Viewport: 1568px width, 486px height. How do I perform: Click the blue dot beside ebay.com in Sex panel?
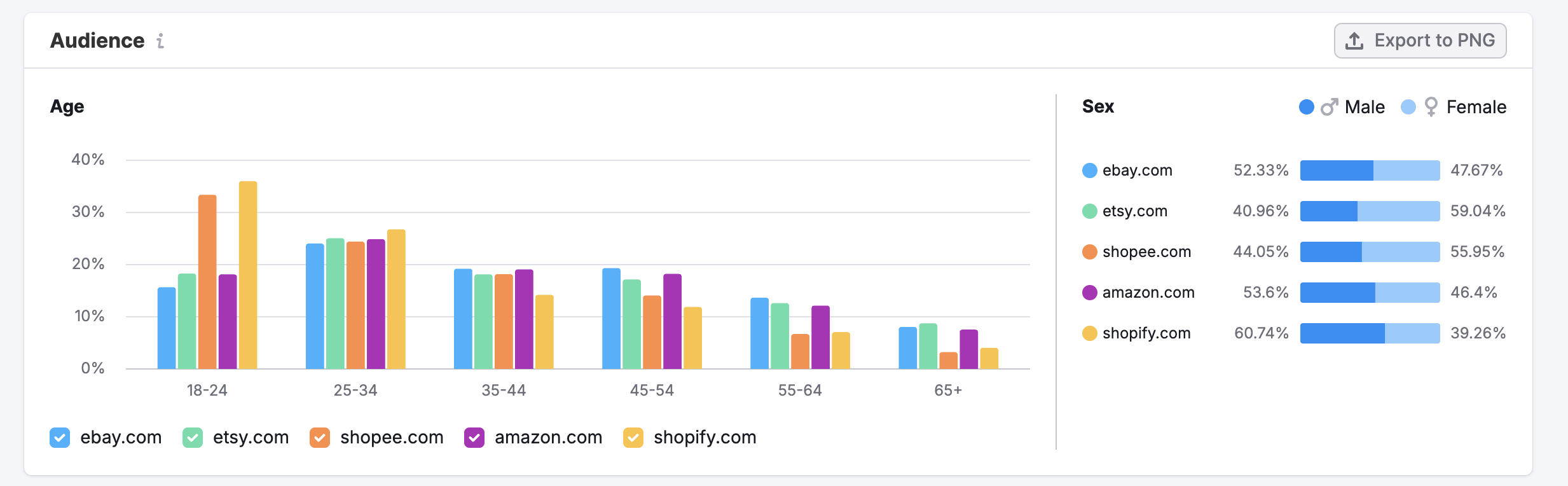(1089, 170)
